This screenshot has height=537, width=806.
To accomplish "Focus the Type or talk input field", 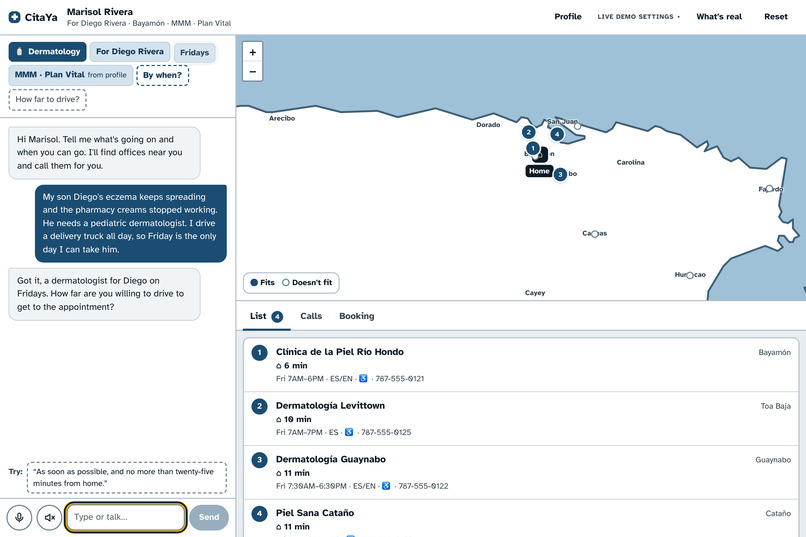I will (125, 517).
